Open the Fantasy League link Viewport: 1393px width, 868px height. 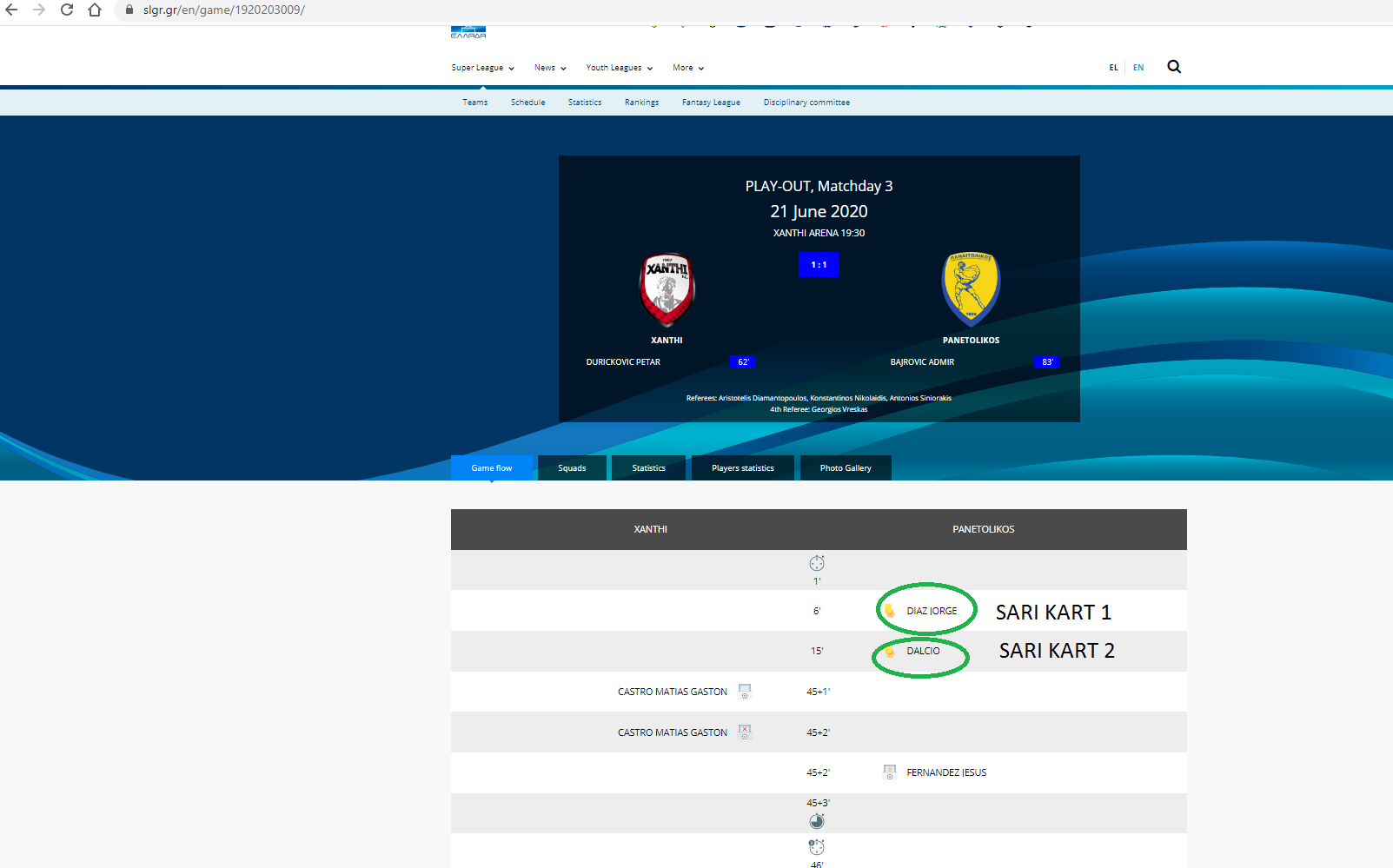(x=712, y=103)
